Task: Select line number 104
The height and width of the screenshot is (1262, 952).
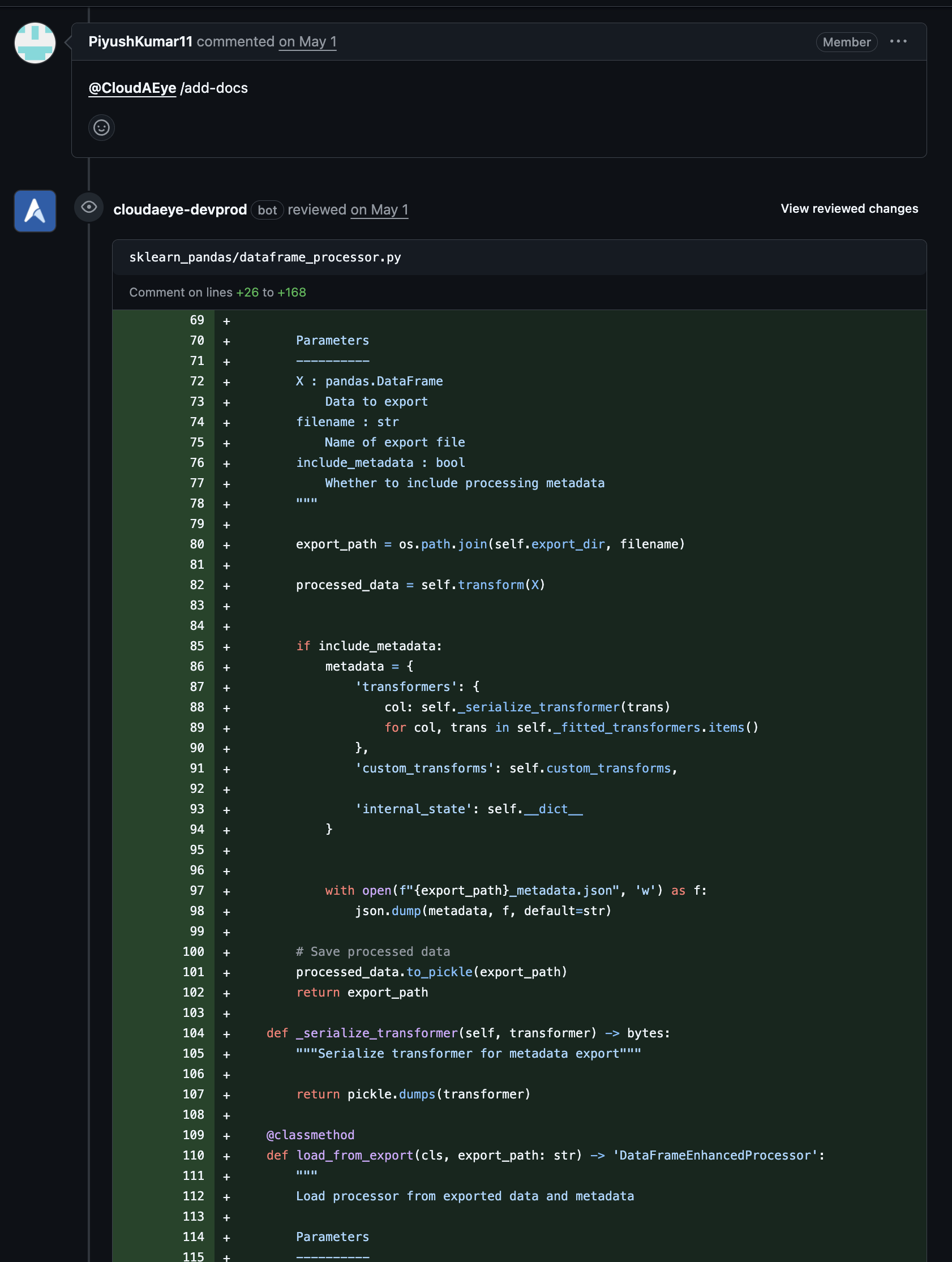Action: (194, 1033)
